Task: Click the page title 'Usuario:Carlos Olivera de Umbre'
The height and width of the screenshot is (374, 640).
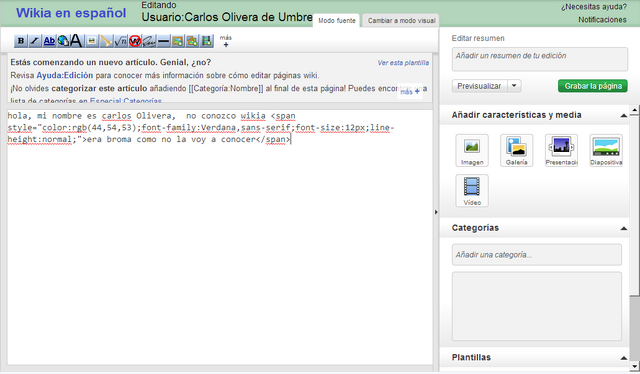Action: coord(227,17)
